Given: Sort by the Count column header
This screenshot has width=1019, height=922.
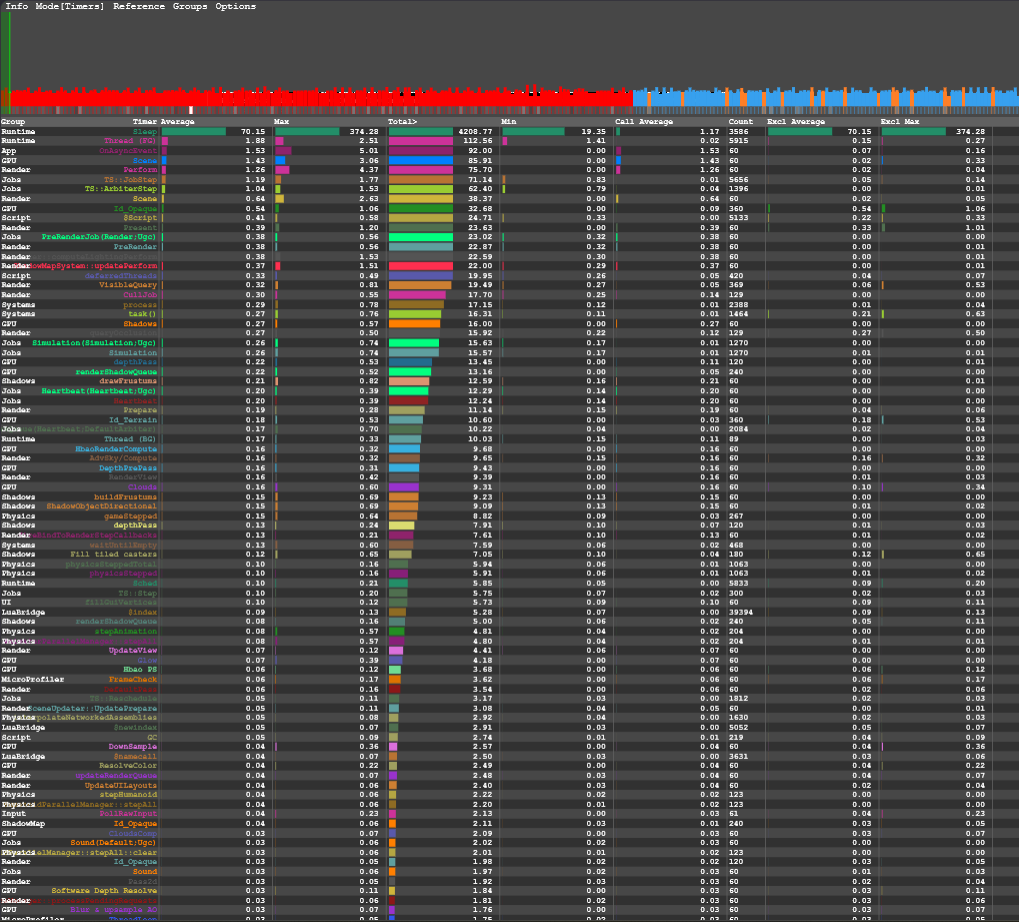Looking at the screenshot, I should click(x=740, y=122).
